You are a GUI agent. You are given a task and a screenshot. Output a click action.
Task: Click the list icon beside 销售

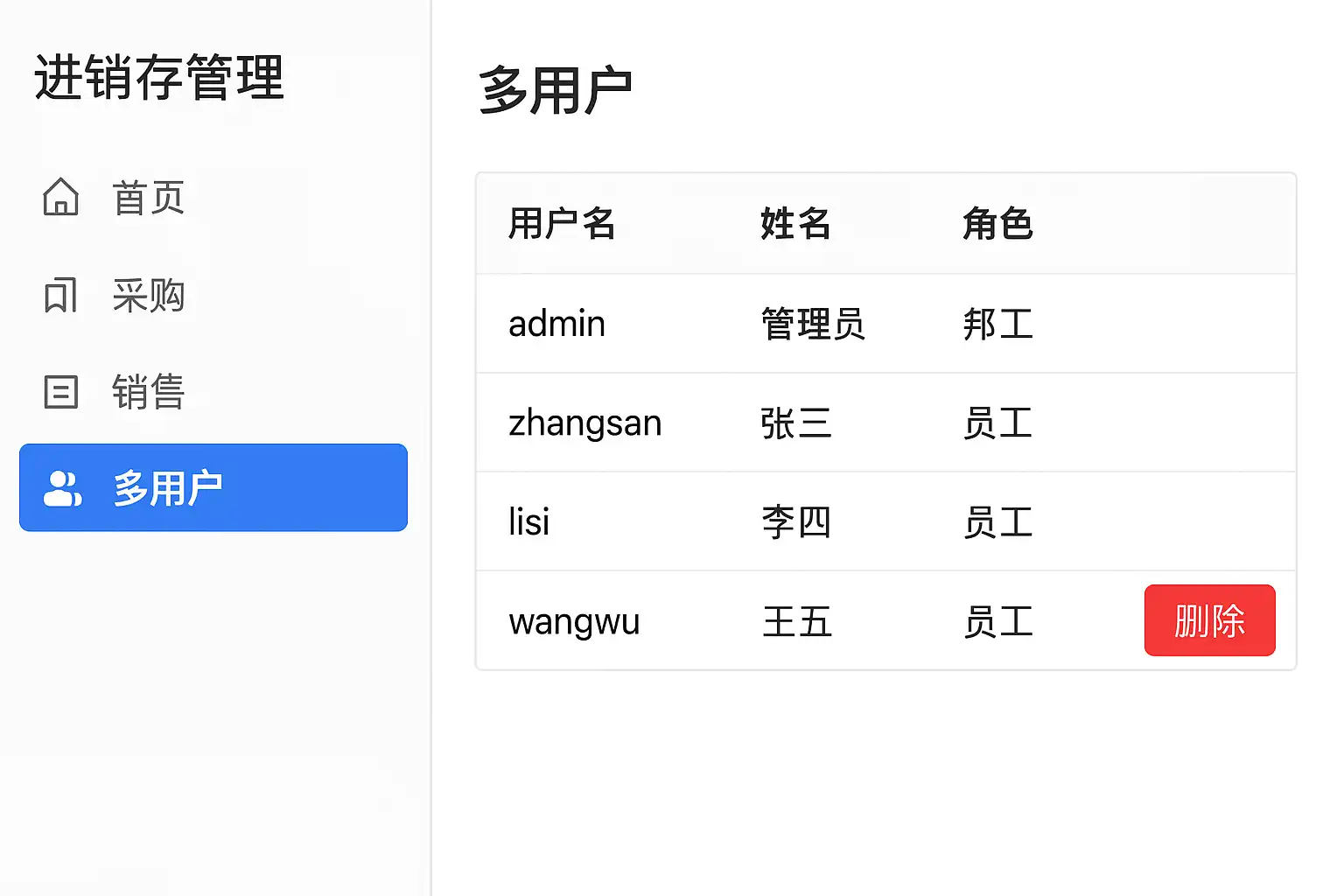[61, 392]
